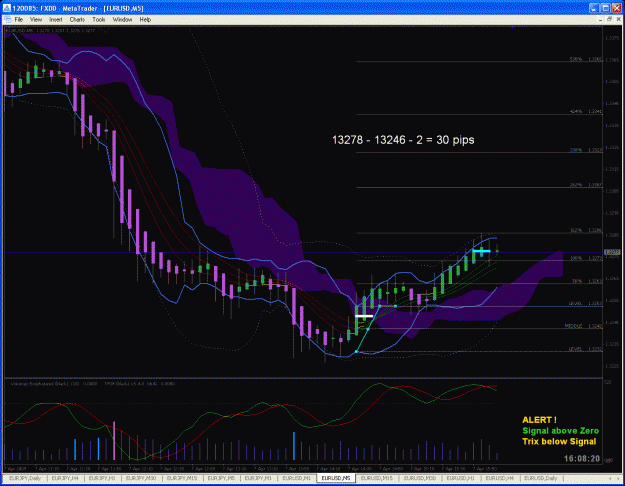Switch to the EURUSD,H4 chart tab
The width and height of the screenshot is (625, 486).
pos(499,478)
